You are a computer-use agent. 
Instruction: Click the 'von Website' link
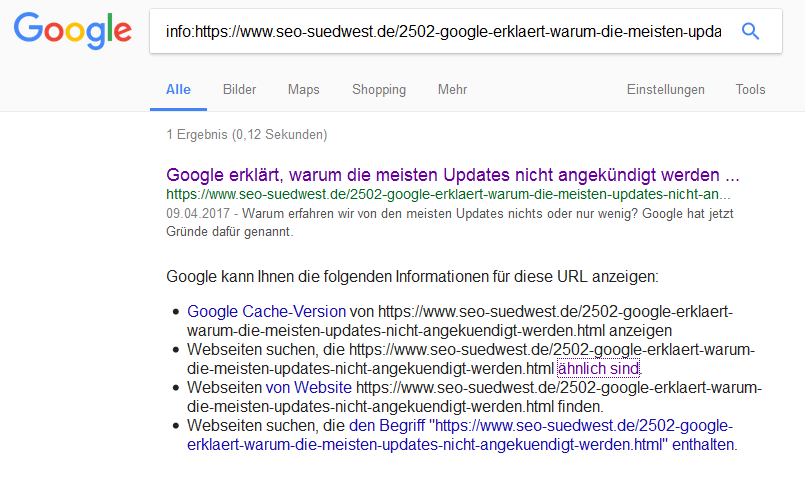(308, 388)
